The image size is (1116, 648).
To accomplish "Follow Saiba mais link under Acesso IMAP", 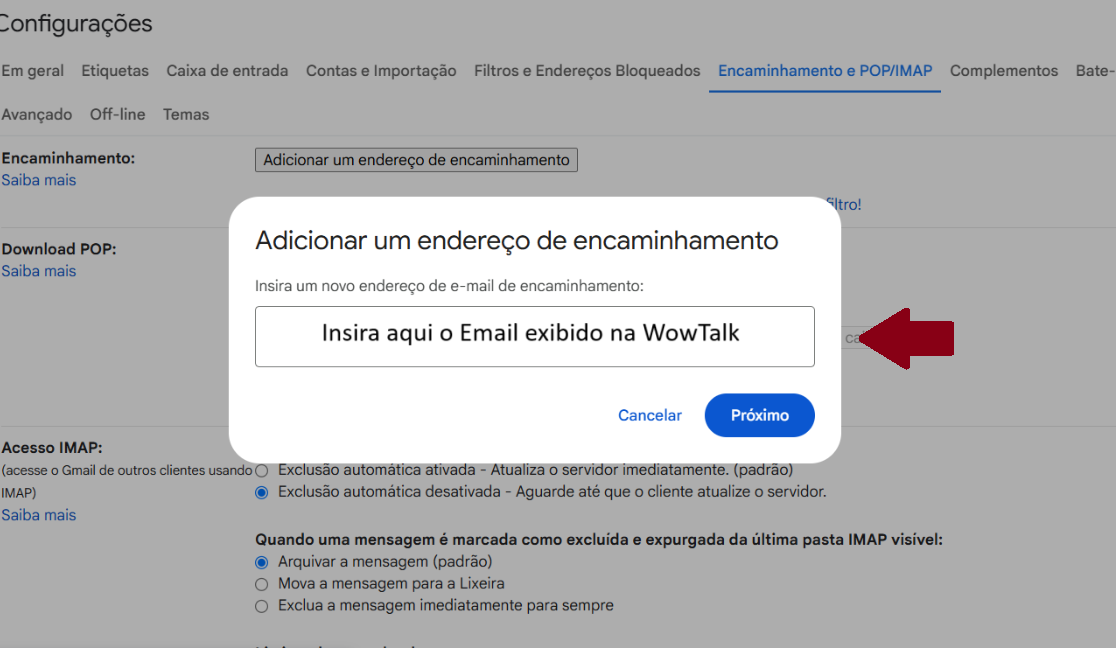I will pyautogui.click(x=39, y=515).
